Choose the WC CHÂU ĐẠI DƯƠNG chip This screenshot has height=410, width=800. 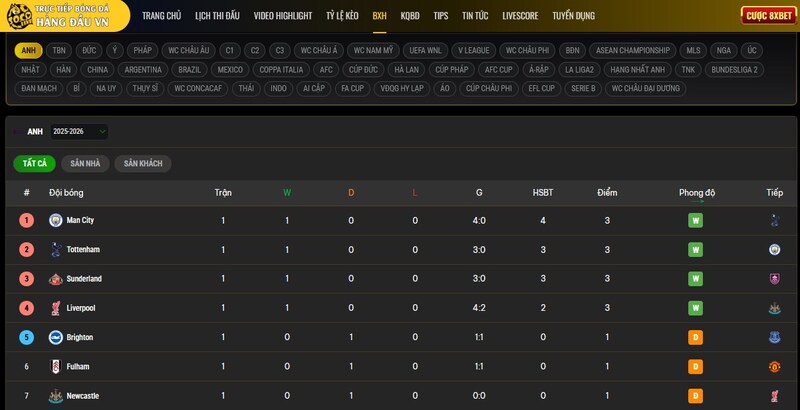pos(645,88)
